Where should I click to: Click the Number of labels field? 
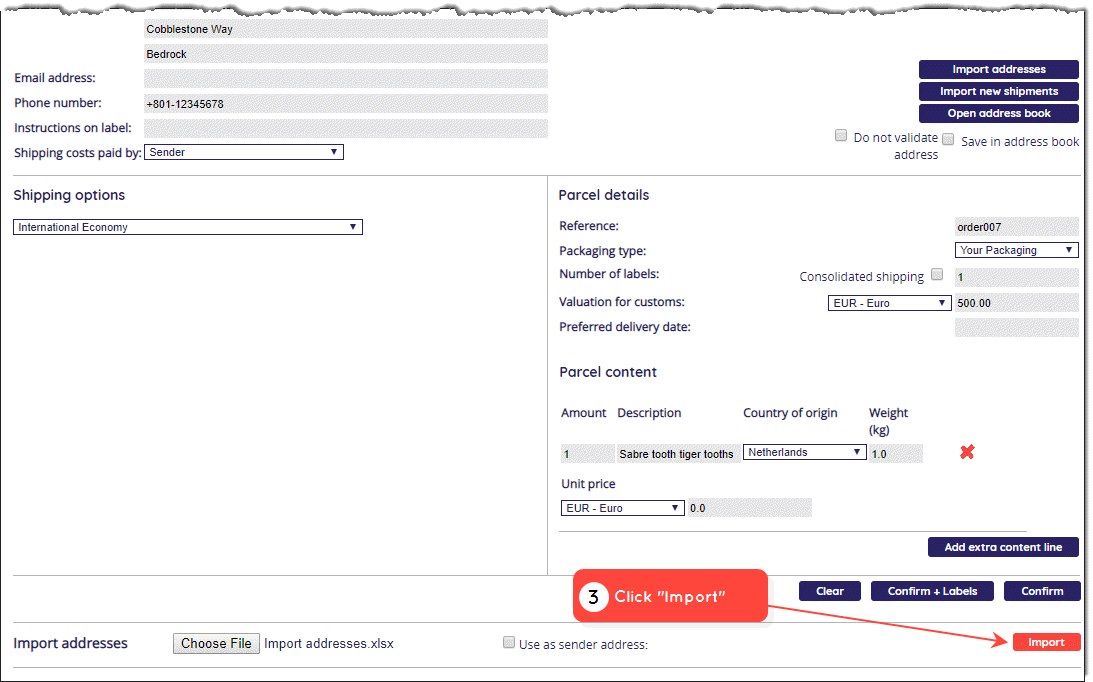(1016, 277)
